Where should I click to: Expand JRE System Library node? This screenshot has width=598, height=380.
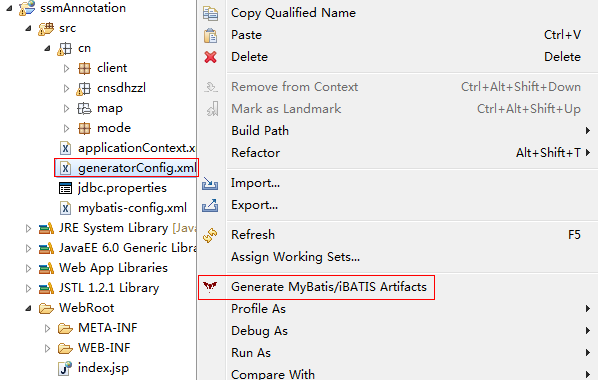pyautogui.click(x=28, y=229)
